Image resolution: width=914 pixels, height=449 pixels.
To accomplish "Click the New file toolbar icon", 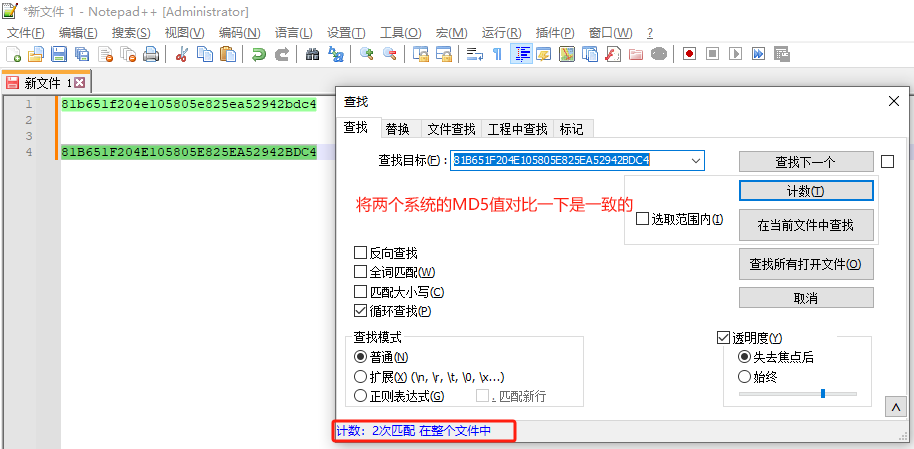I will tap(13, 54).
